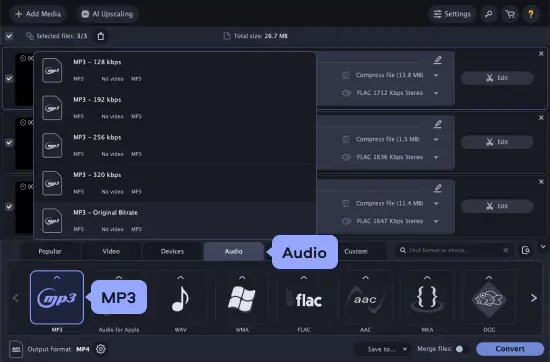This screenshot has width=550, height=362.
Task: Choose MP3 - 320 kbps preset
Action: (175, 183)
